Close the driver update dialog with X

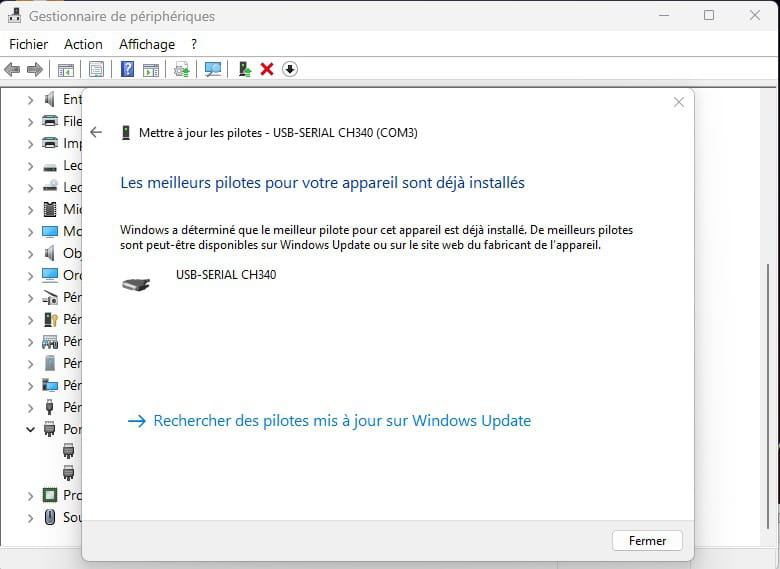(679, 102)
